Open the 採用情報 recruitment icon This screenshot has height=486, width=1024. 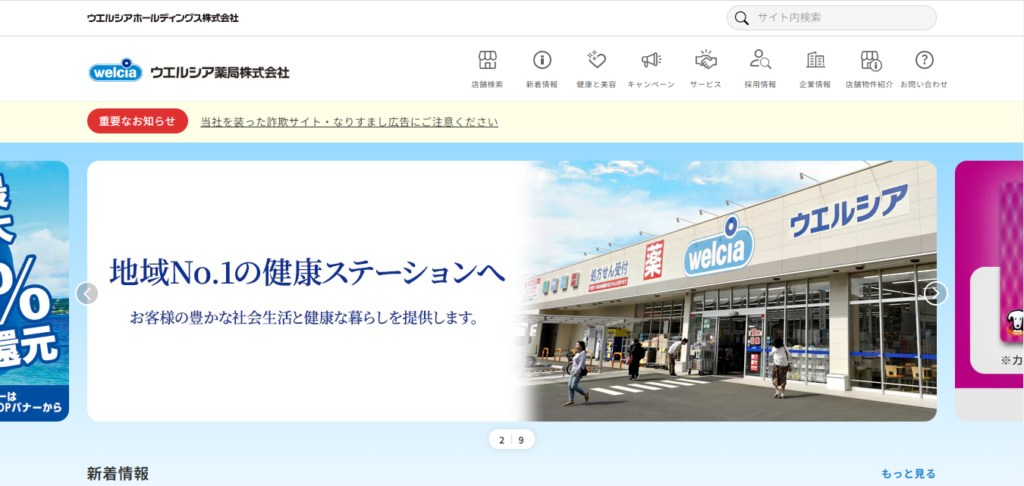760,60
